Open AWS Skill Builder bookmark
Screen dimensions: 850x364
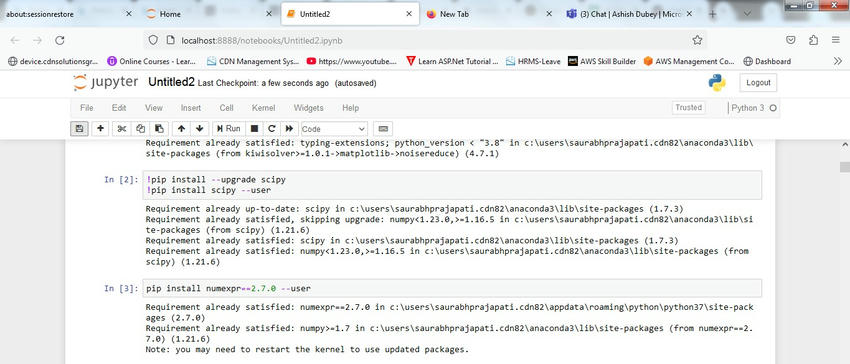[602, 61]
